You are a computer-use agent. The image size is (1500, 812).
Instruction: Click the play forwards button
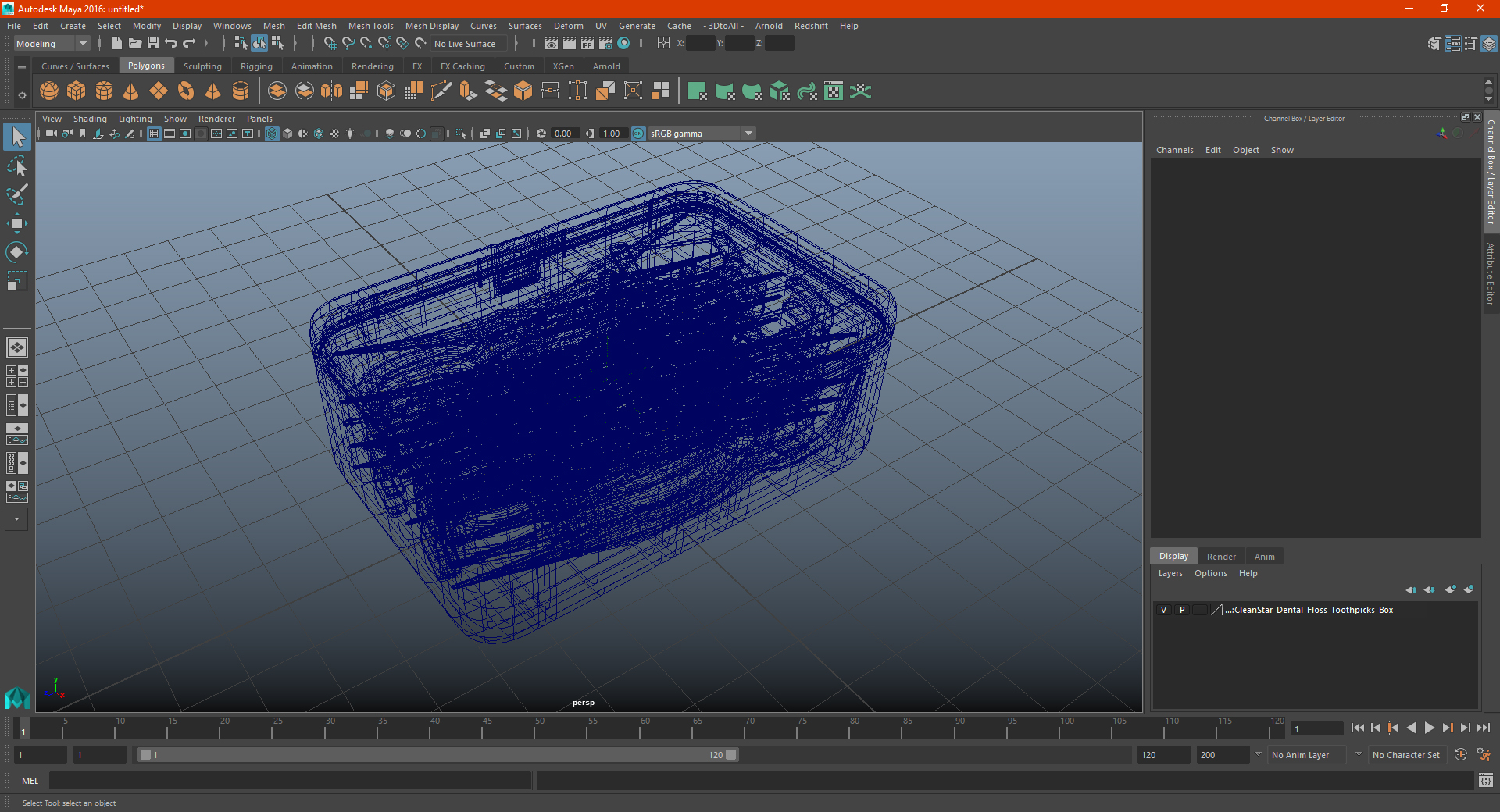(x=1429, y=728)
